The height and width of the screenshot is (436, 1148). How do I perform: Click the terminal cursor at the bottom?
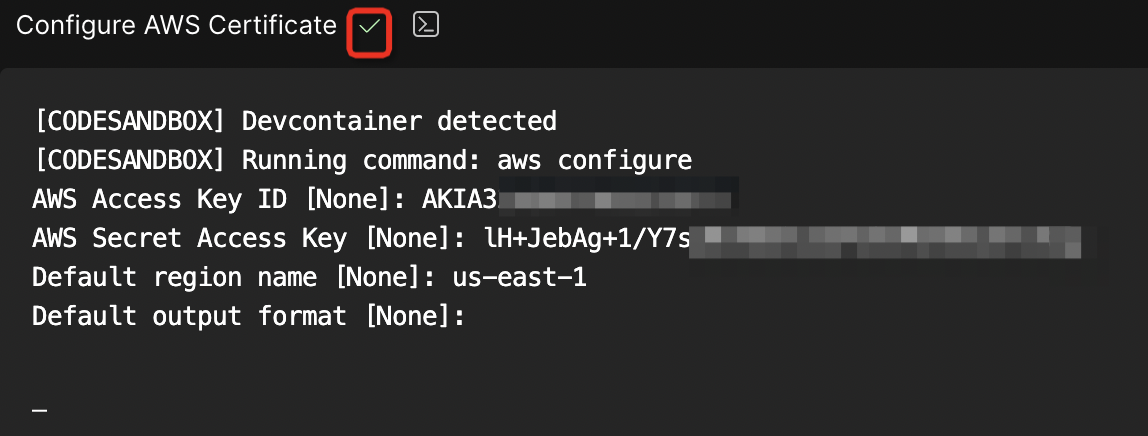[40, 411]
